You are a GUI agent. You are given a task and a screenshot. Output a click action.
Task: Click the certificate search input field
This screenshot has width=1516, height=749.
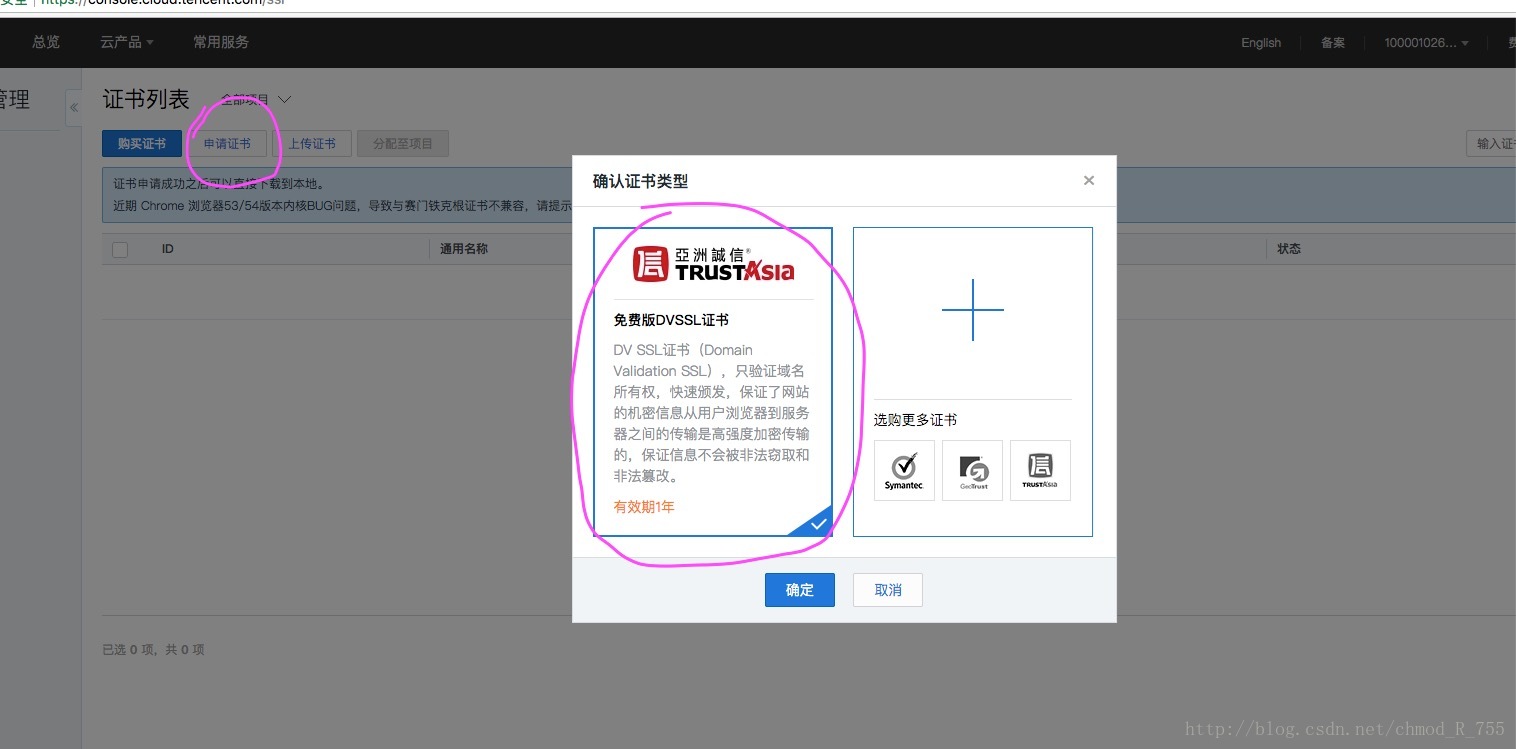(x=1491, y=144)
